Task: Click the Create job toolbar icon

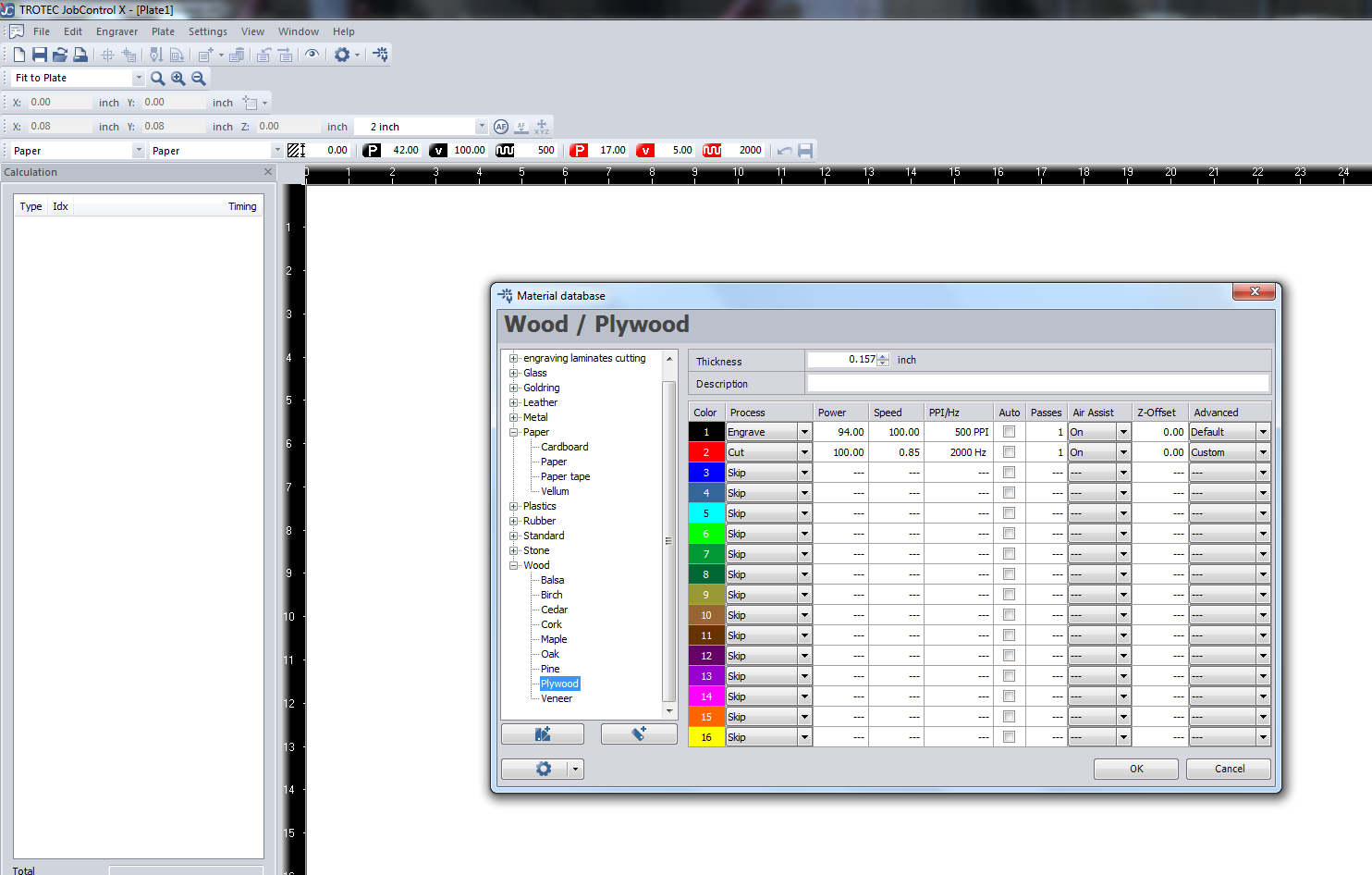Action: 205,55
